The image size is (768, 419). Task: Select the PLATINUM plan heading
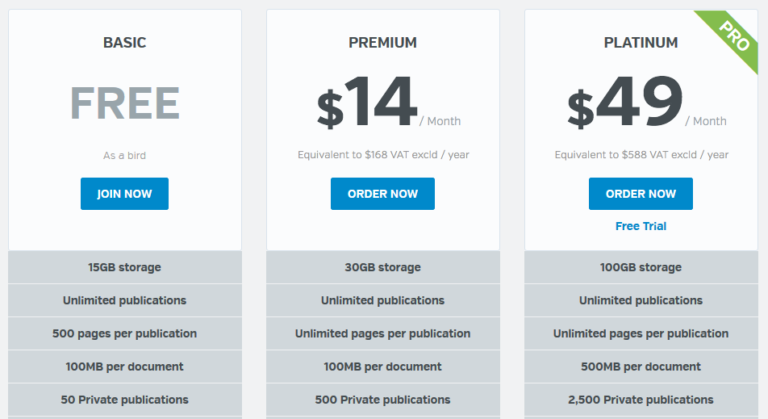click(x=640, y=43)
